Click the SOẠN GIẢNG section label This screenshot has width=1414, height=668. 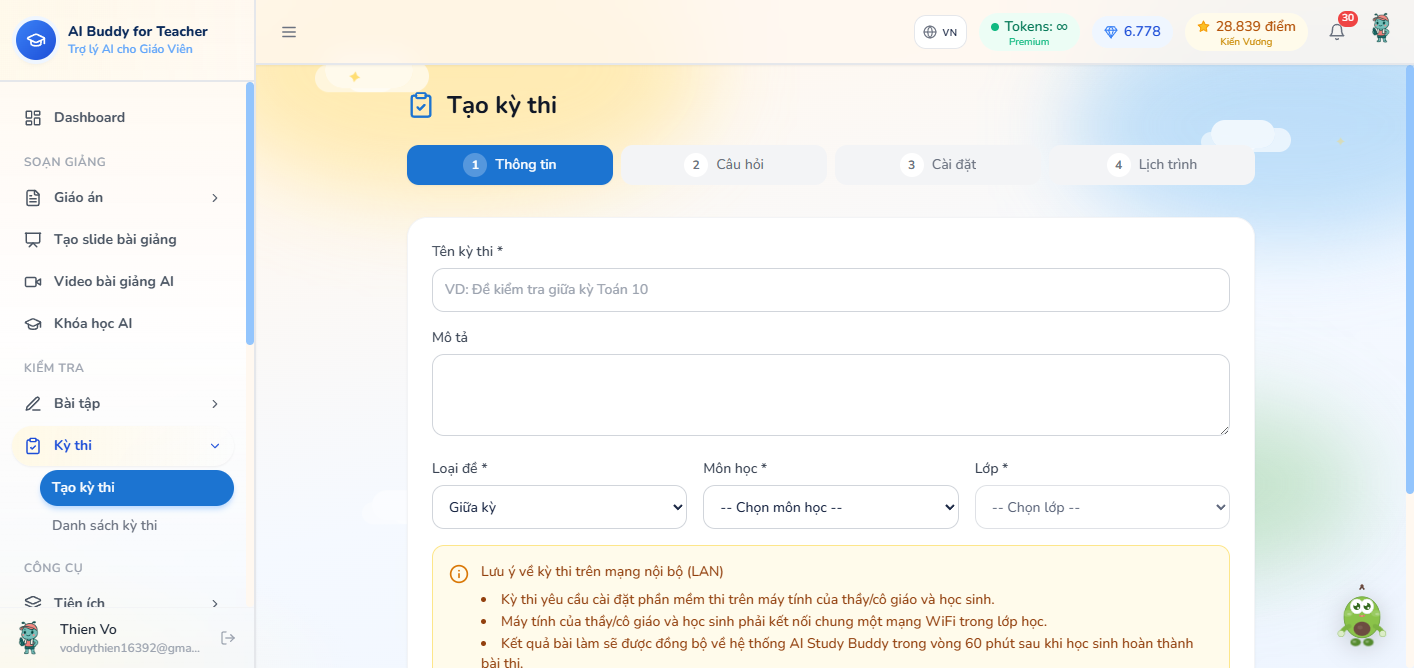tap(65, 162)
